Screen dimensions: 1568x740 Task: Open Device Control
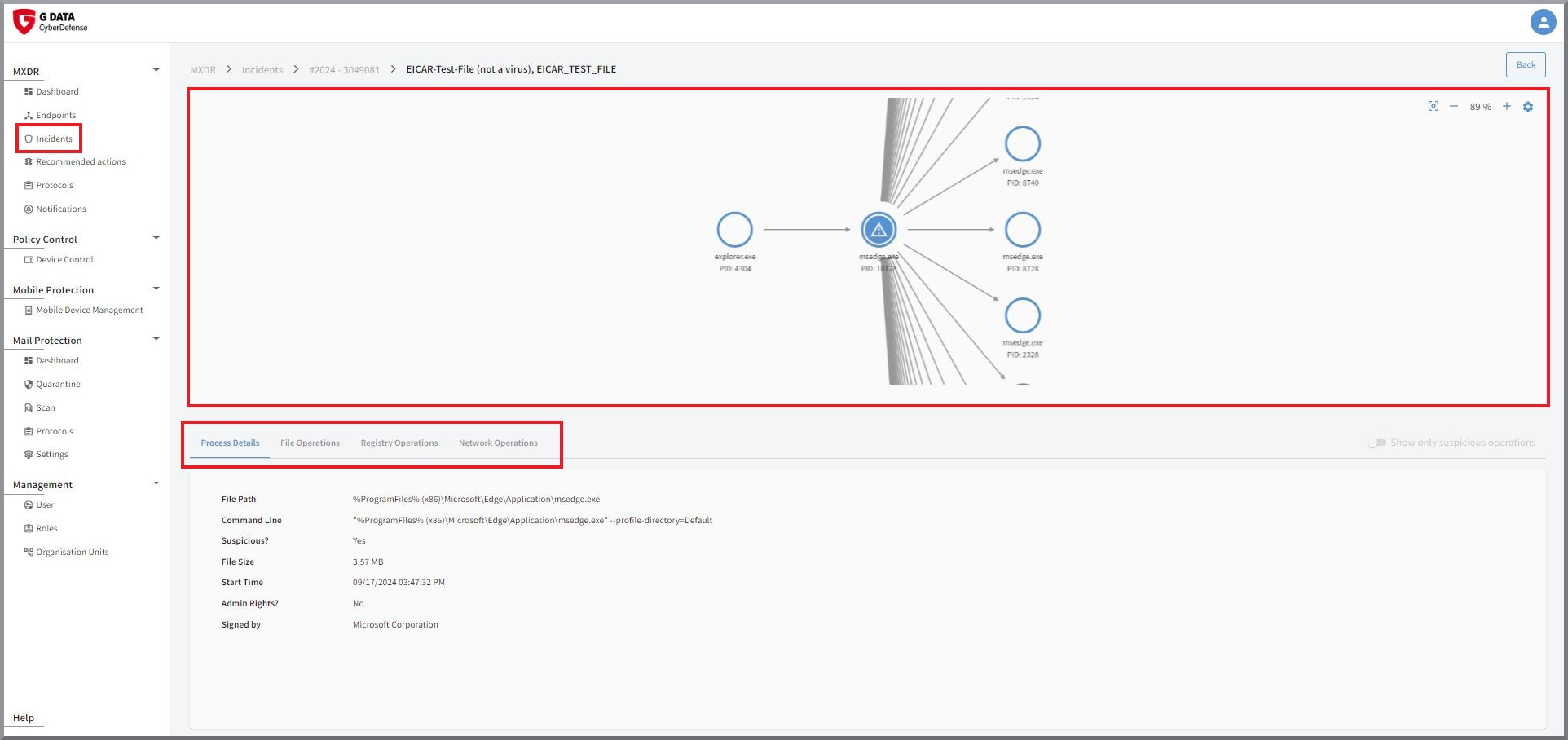pos(59,260)
